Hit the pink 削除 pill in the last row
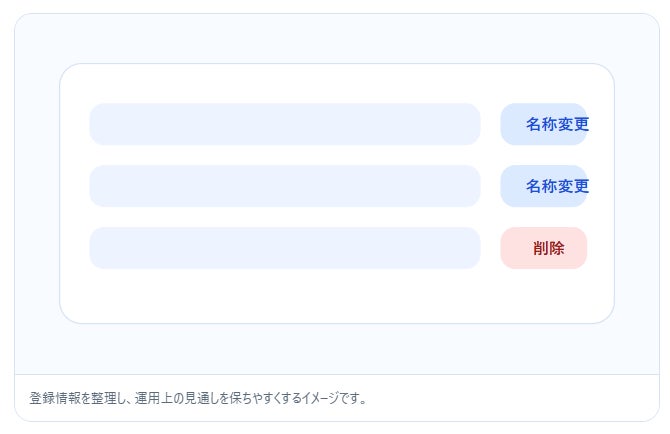670x434 pixels. [x=544, y=248]
